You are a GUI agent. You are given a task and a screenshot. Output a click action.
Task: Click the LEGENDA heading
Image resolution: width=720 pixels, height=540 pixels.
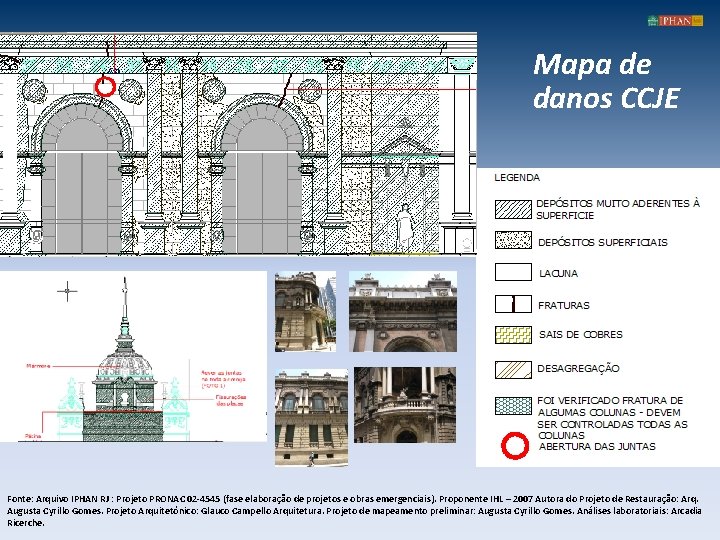517,178
